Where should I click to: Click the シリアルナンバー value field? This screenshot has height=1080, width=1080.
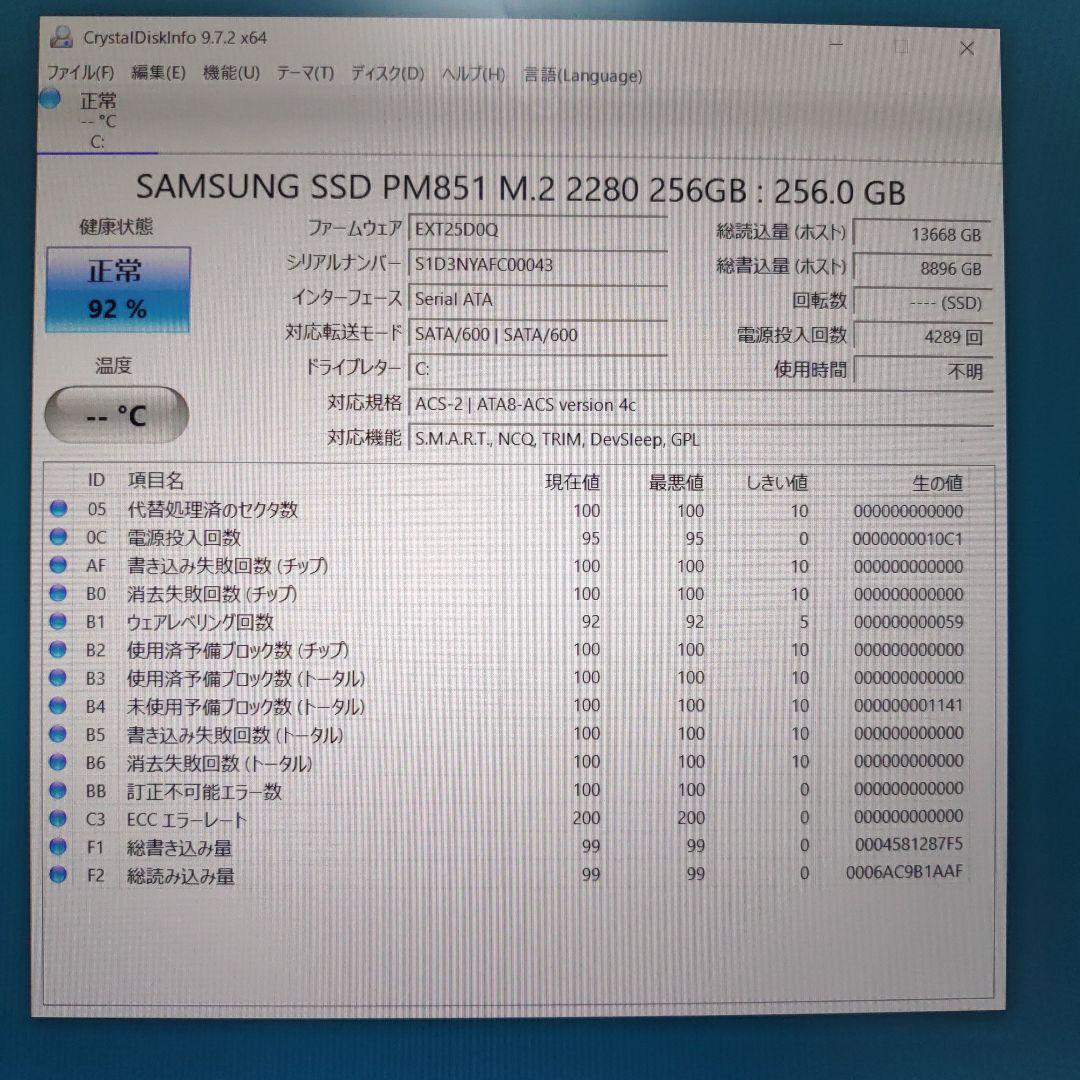(540, 265)
